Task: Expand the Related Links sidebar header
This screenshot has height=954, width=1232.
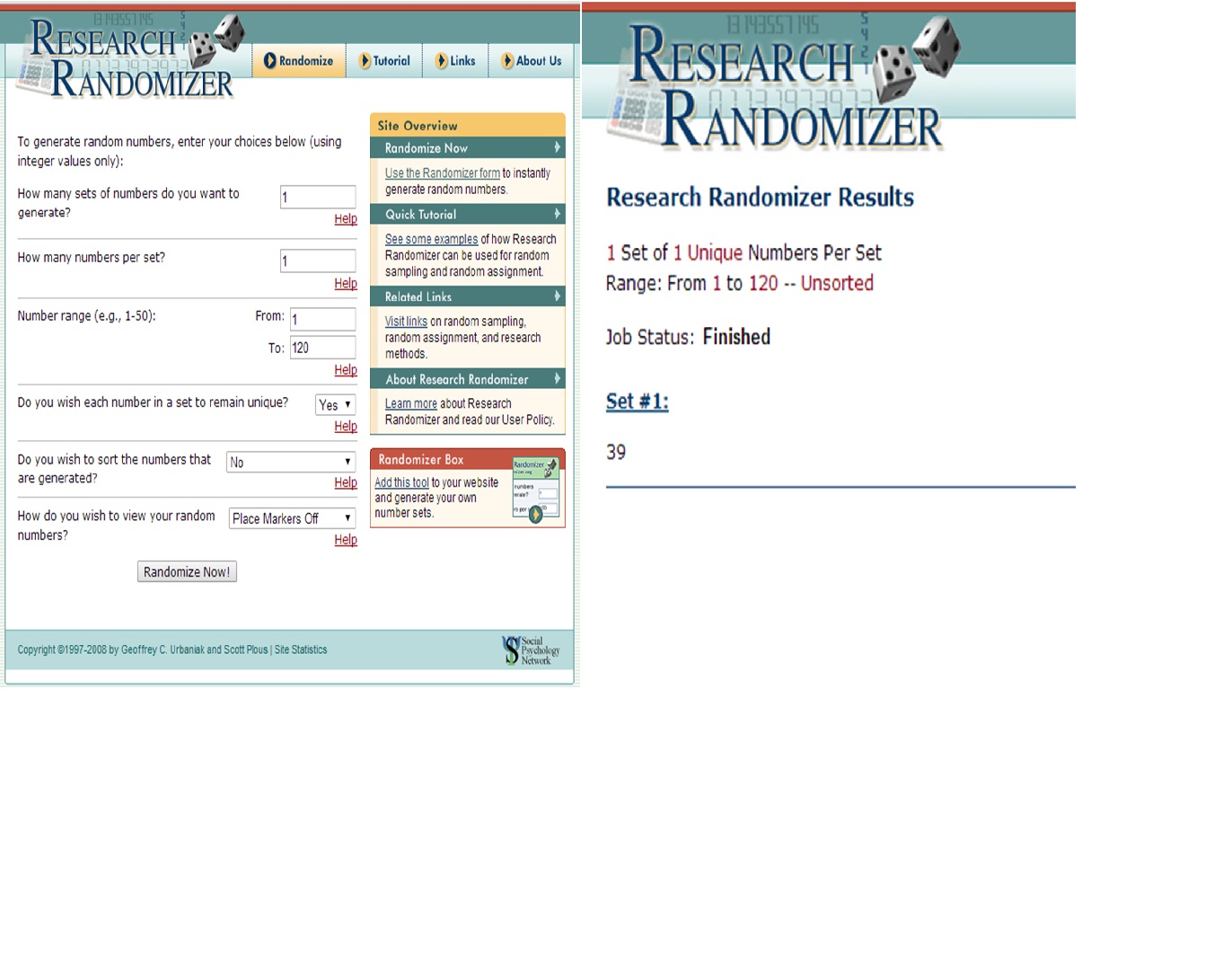Action: [468, 297]
